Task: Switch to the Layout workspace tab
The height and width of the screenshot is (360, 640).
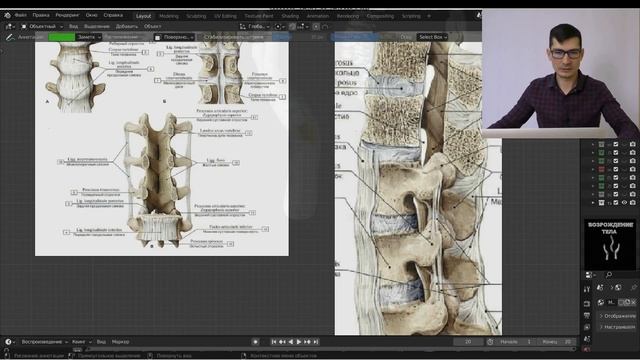Action: pyautogui.click(x=143, y=16)
